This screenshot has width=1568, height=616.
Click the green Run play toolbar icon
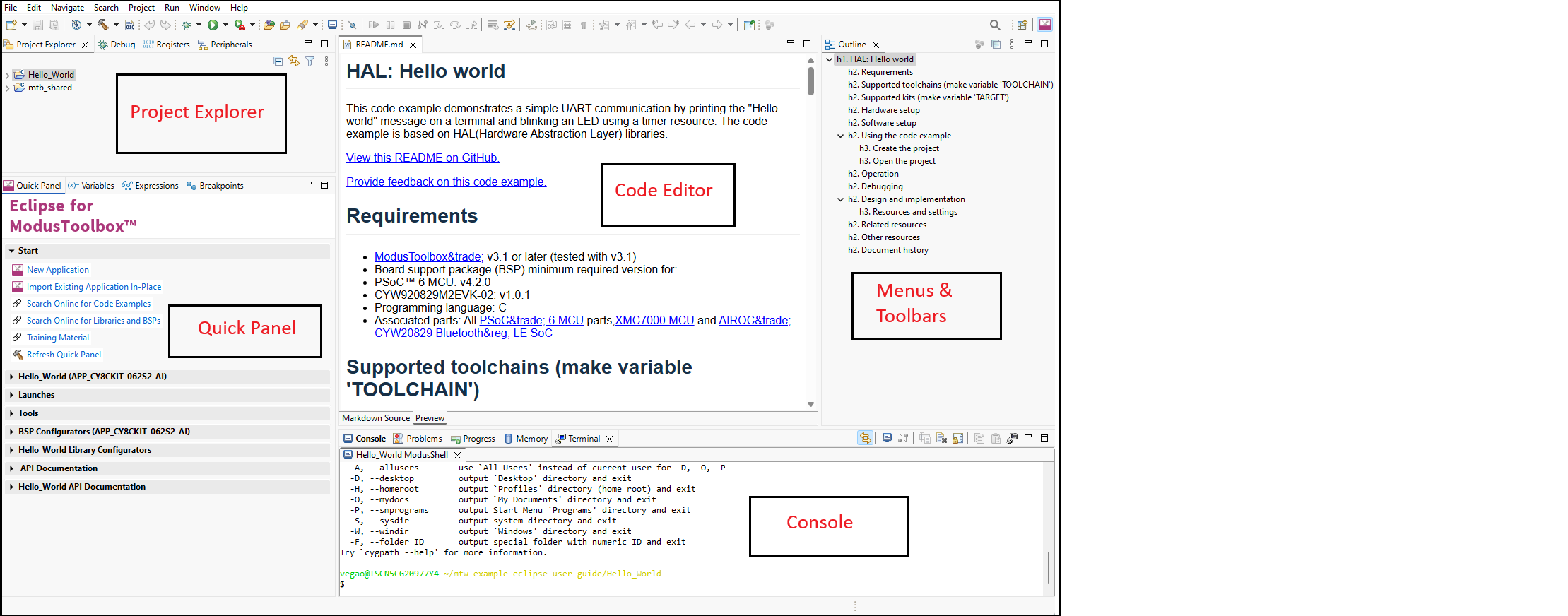(213, 25)
